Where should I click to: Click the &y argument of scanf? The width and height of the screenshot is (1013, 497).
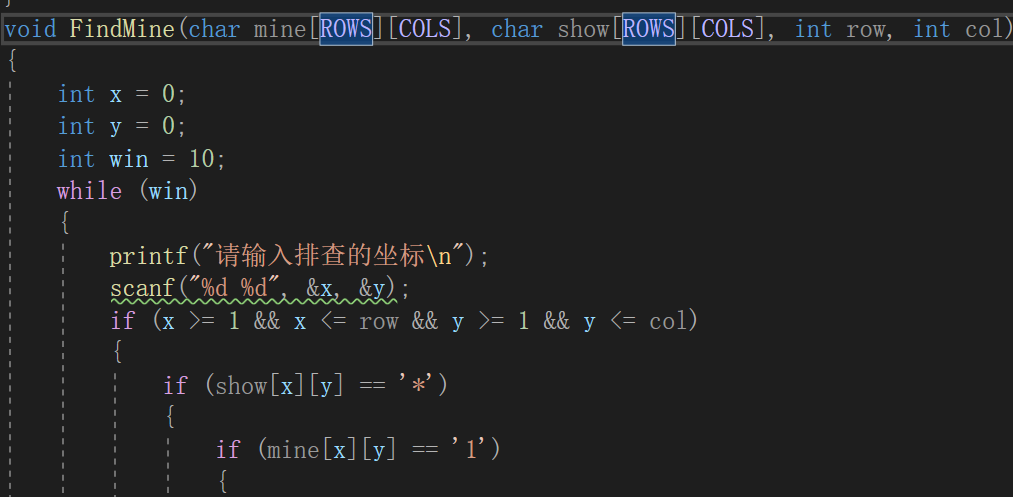(372, 288)
